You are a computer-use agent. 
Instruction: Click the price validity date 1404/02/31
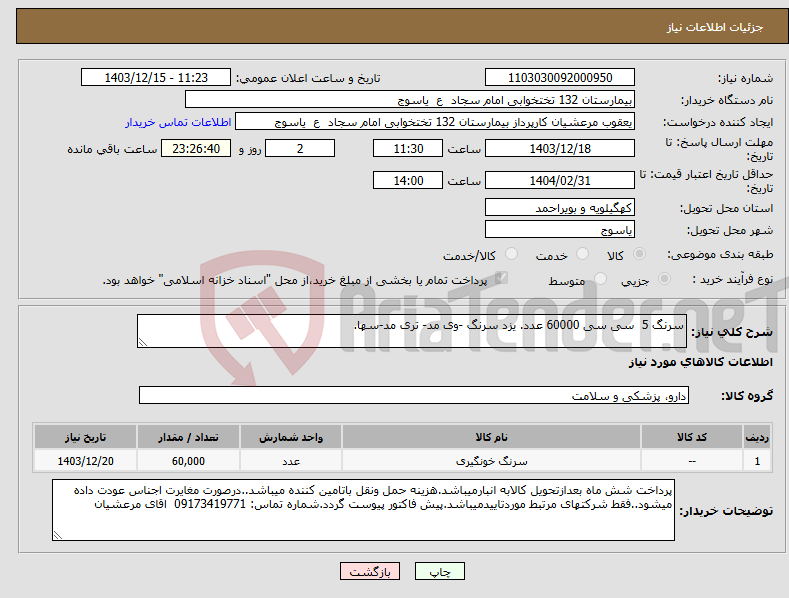(x=560, y=180)
